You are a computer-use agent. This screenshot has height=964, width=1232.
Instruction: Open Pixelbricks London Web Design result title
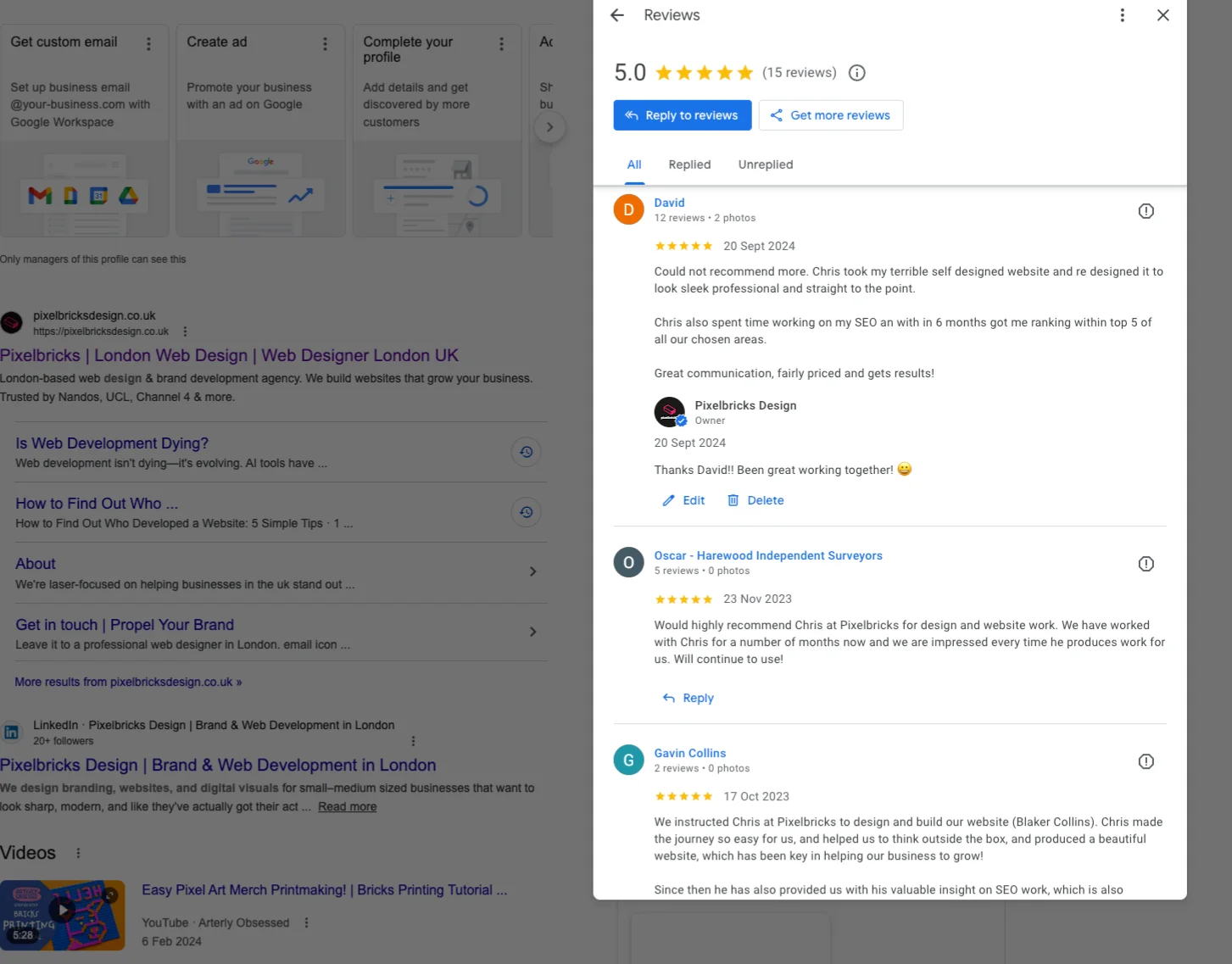(229, 355)
